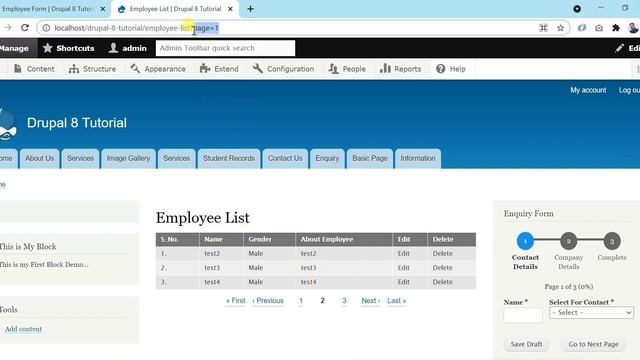Focus the Name field in Enquiry Form

click(x=523, y=315)
